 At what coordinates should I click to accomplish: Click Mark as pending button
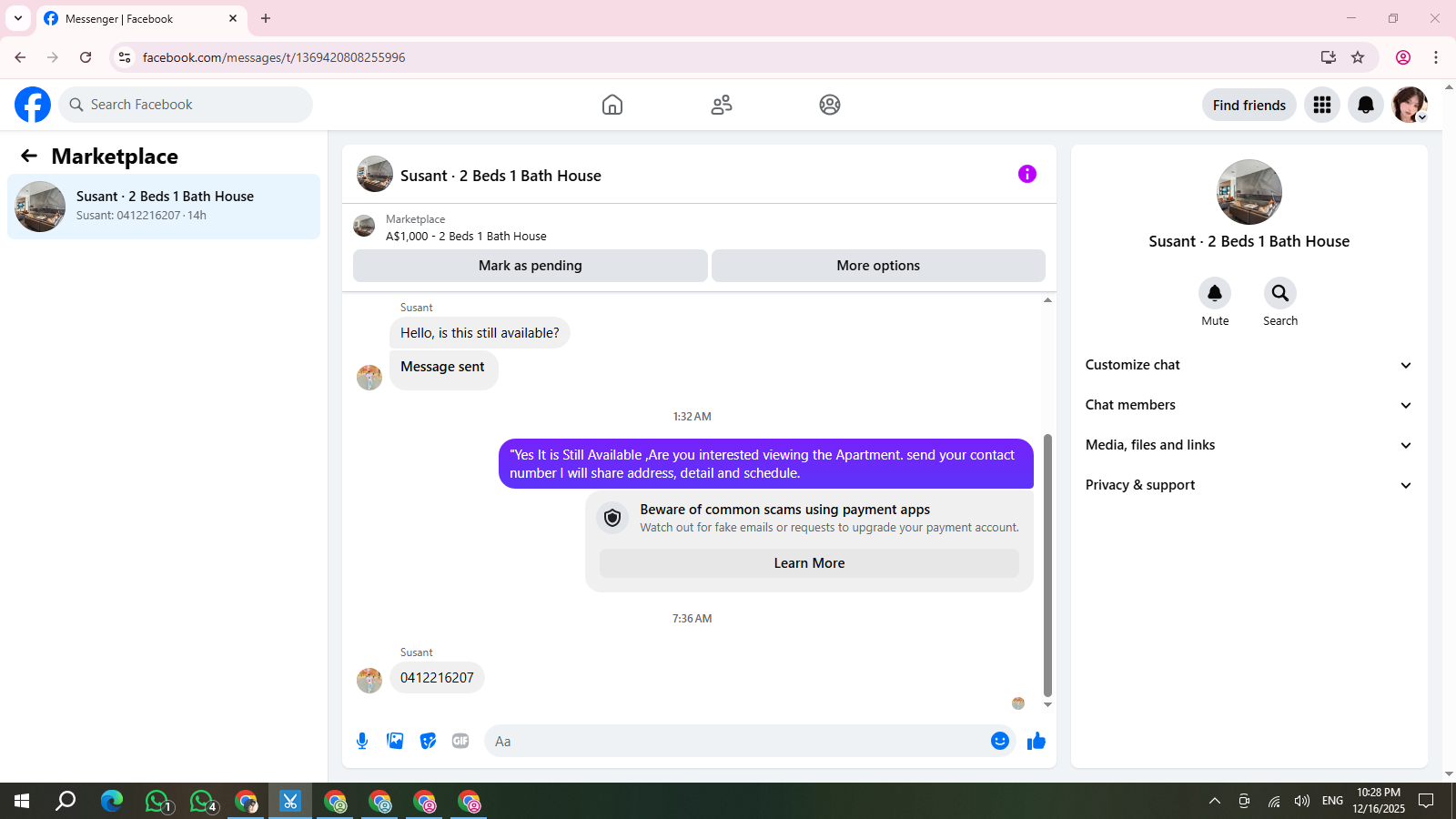pyautogui.click(x=531, y=266)
